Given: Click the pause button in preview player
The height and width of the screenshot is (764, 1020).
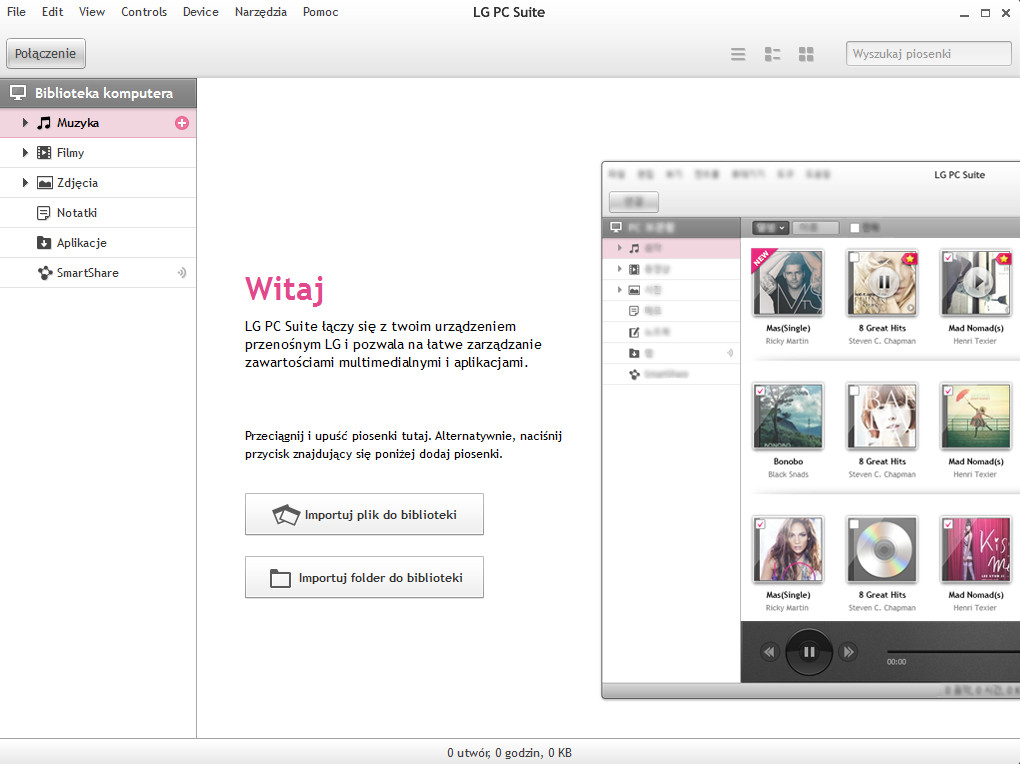Looking at the screenshot, I should [x=809, y=651].
